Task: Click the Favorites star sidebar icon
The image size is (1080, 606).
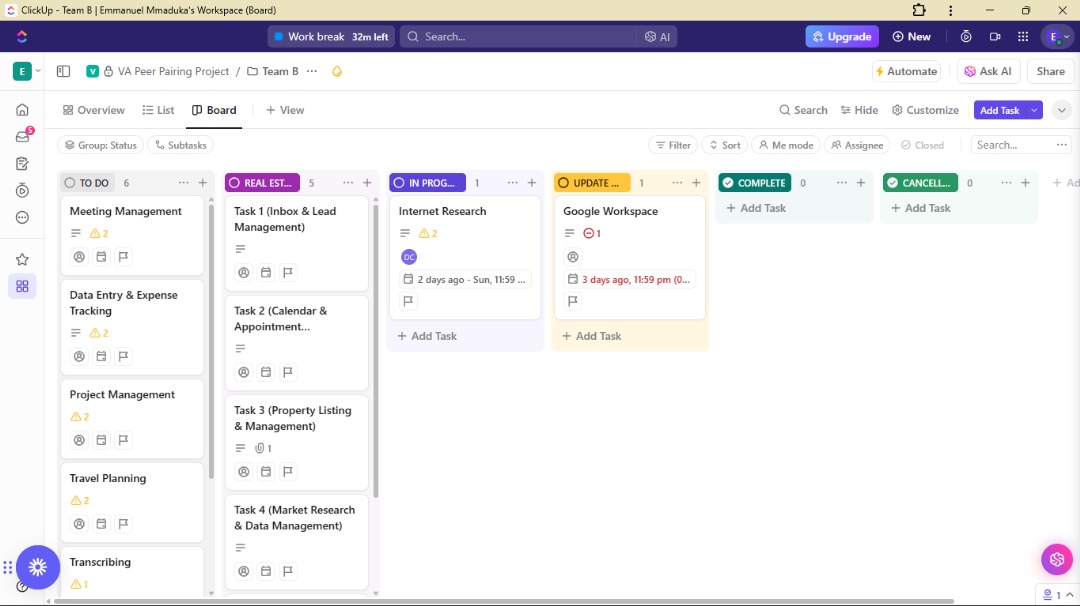Action: point(22,260)
